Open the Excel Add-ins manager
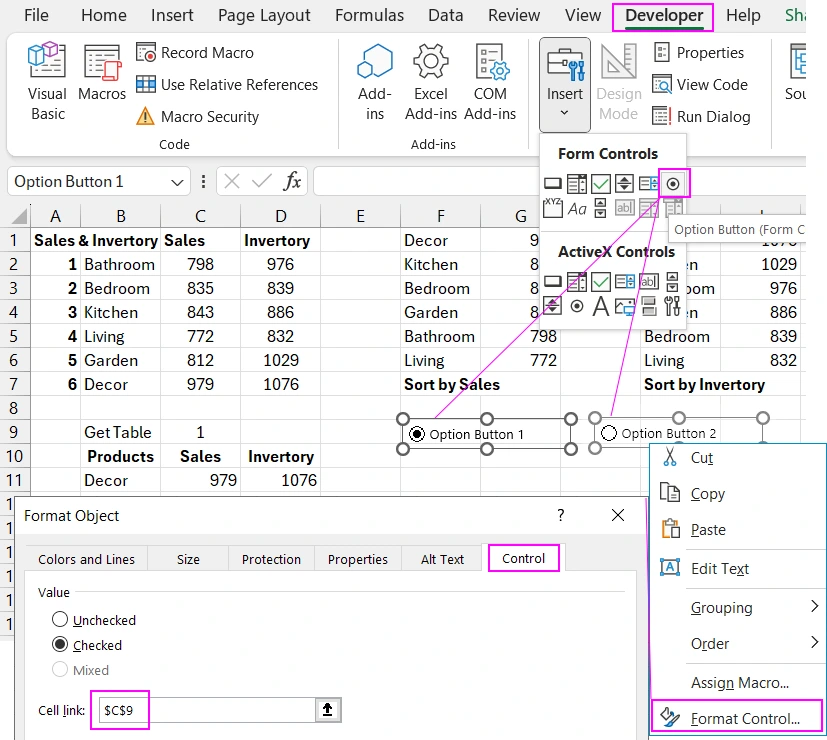Screen dimensions: 827x740 point(430,82)
